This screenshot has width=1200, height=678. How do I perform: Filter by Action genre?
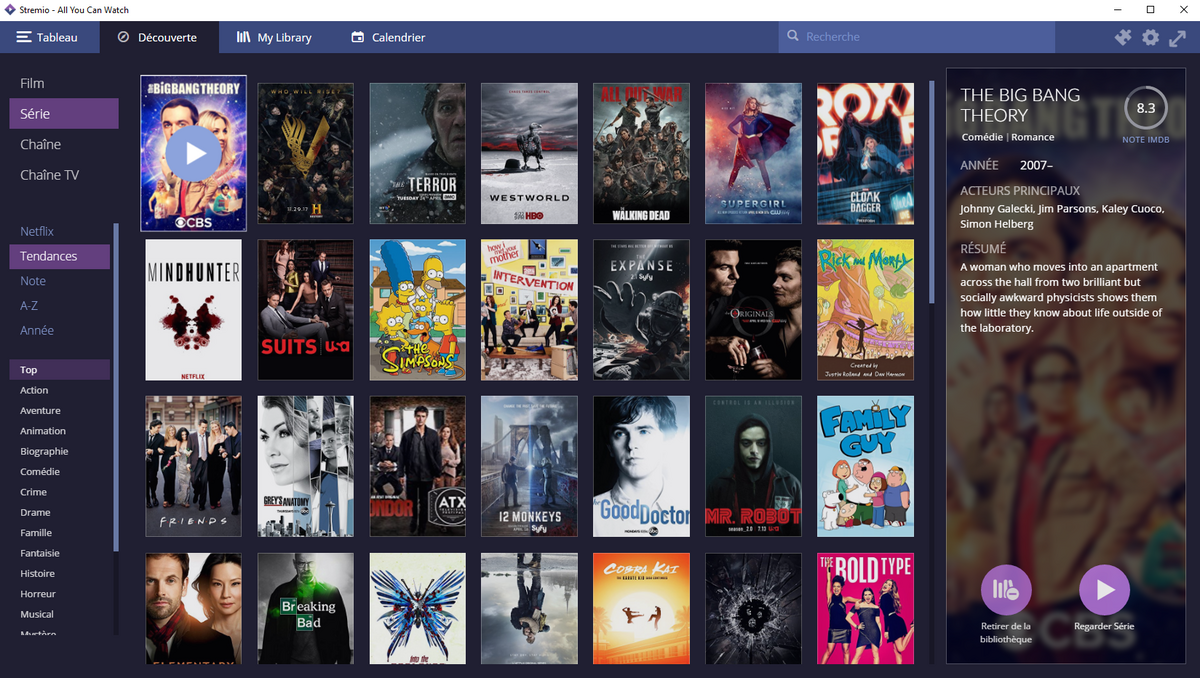60,390
